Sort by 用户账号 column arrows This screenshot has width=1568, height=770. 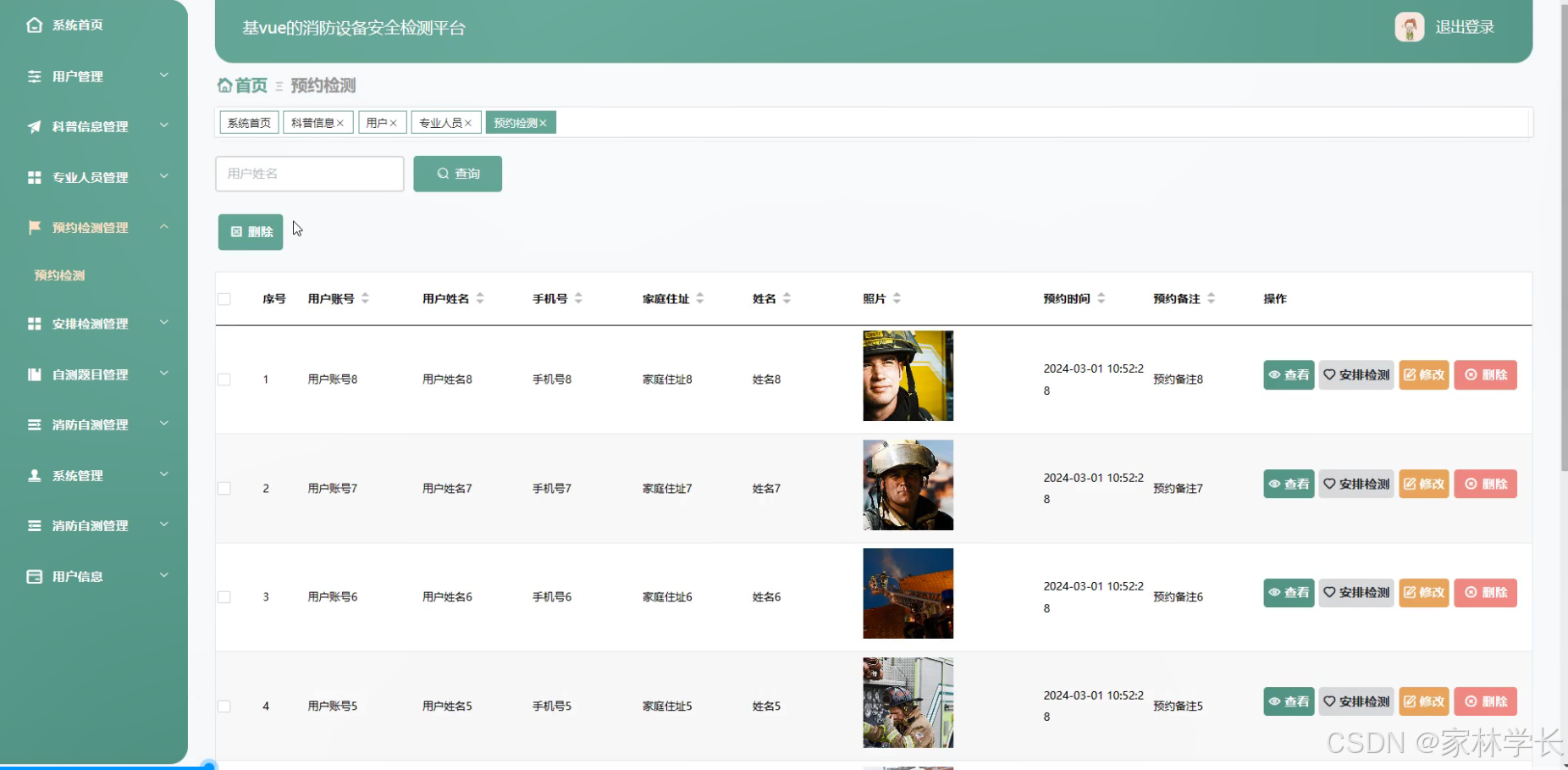[365, 298]
